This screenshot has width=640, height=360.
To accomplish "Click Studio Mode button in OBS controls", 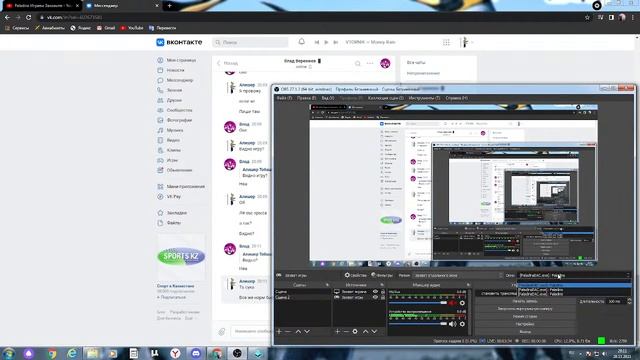I will pos(525,317).
